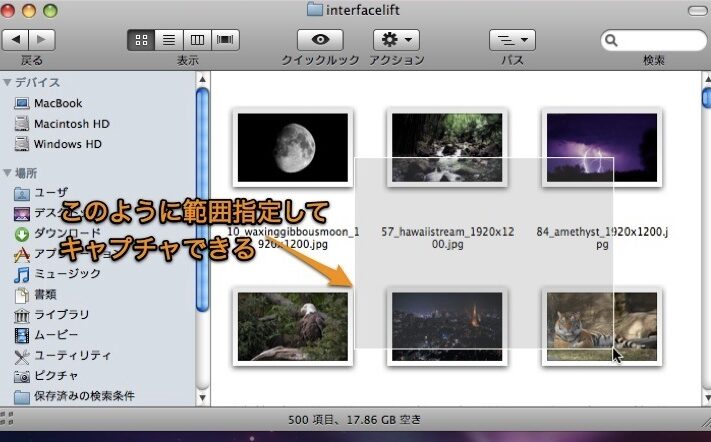This screenshot has width=711, height=442.
Task: Open 書類 in the sidebar
Action: (x=45, y=294)
